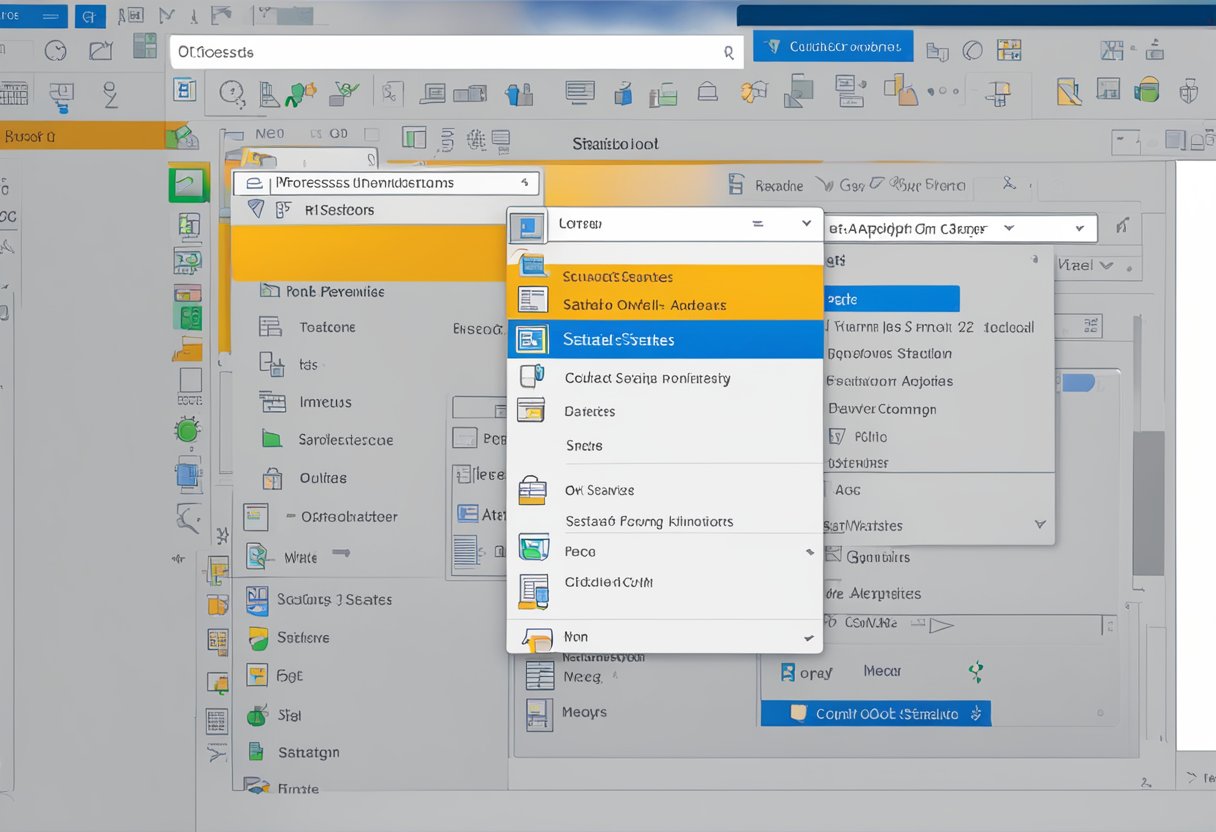Click the folder icon beside Ponk Perermites
1216x832 pixels.
tap(268, 291)
